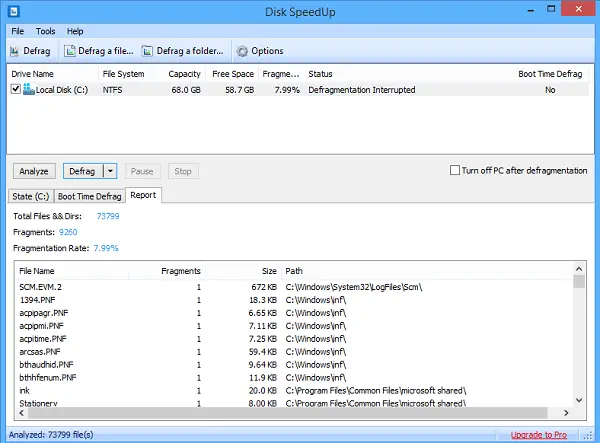Click the Defrag a folder... toolbar label

tap(190, 51)
